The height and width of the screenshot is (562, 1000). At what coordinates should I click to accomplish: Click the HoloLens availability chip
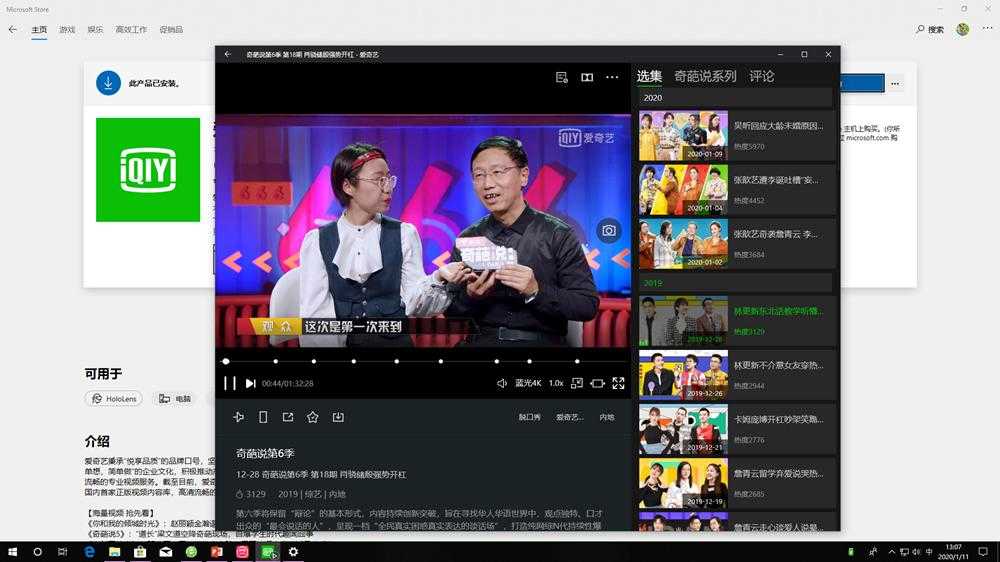pyautogui.click(x=114, y=399)
